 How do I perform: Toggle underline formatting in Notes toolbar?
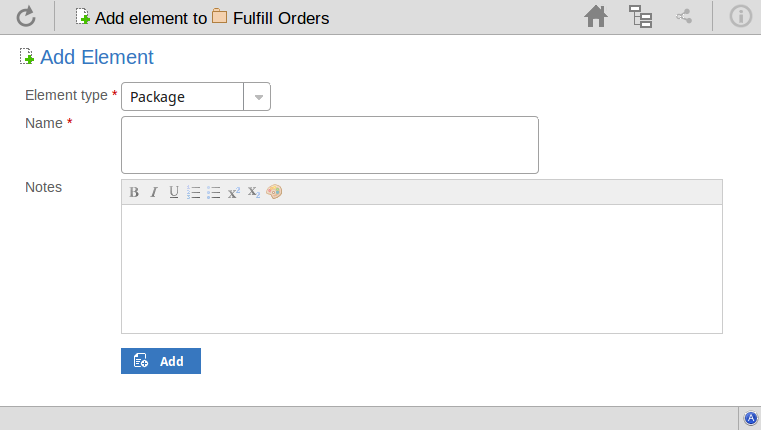(x=174, y=192)
